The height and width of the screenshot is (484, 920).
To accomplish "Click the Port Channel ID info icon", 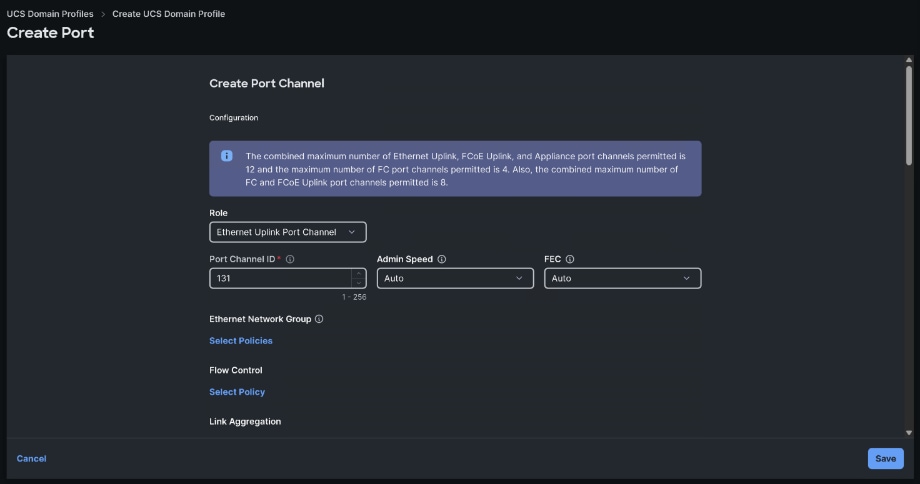I will click(290, 259).
